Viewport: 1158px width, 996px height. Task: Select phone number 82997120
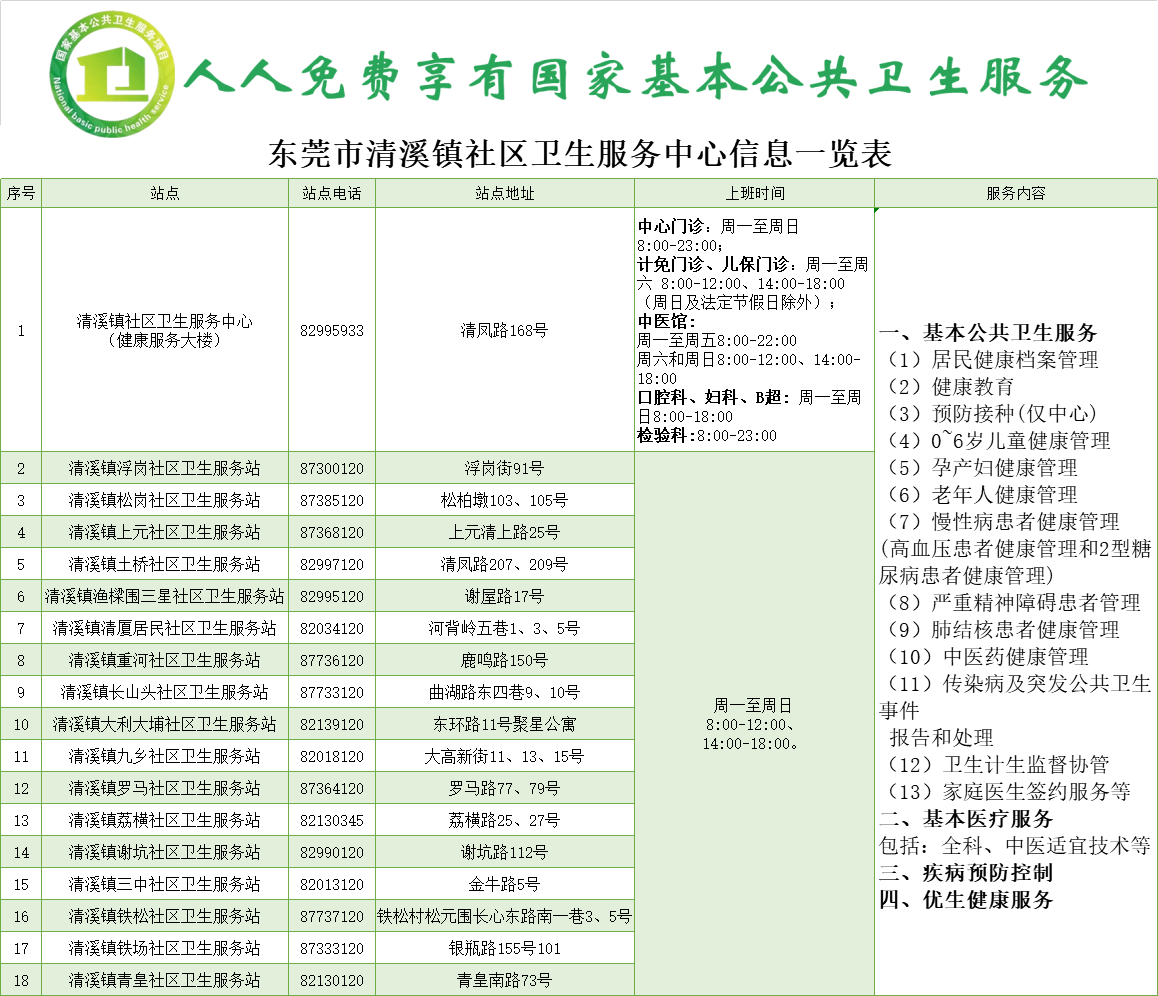pyautogui.click(x=332, y=565)
